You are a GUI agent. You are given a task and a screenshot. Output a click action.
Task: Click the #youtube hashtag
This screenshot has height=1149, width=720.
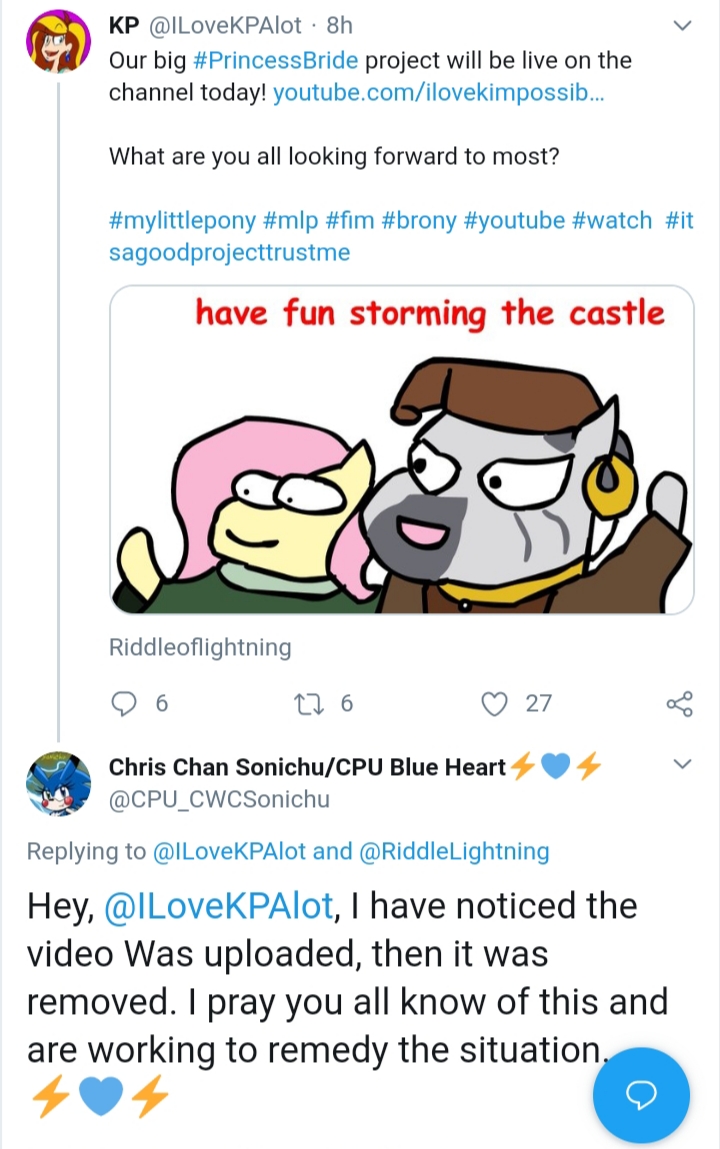click(515, 220)
